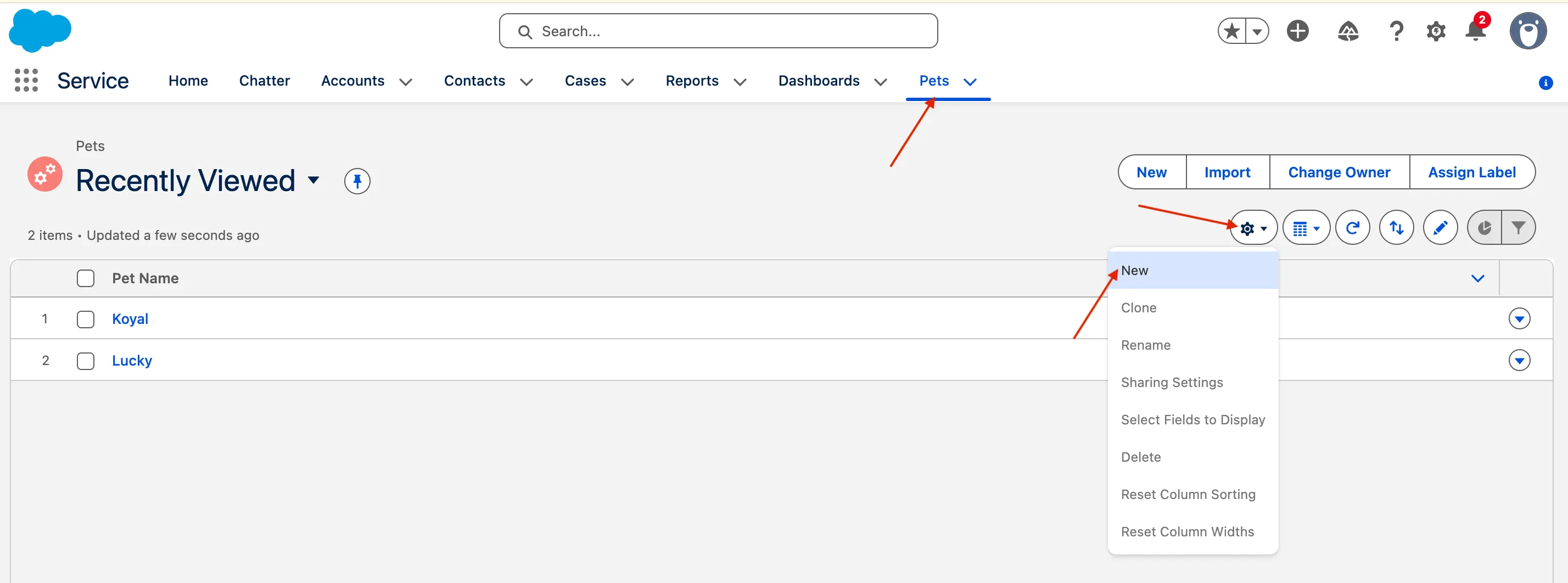Click the global create plus icon
Image resolution: width=1568 pixels, height=583 pixels.
click(x=1297, y=31)
